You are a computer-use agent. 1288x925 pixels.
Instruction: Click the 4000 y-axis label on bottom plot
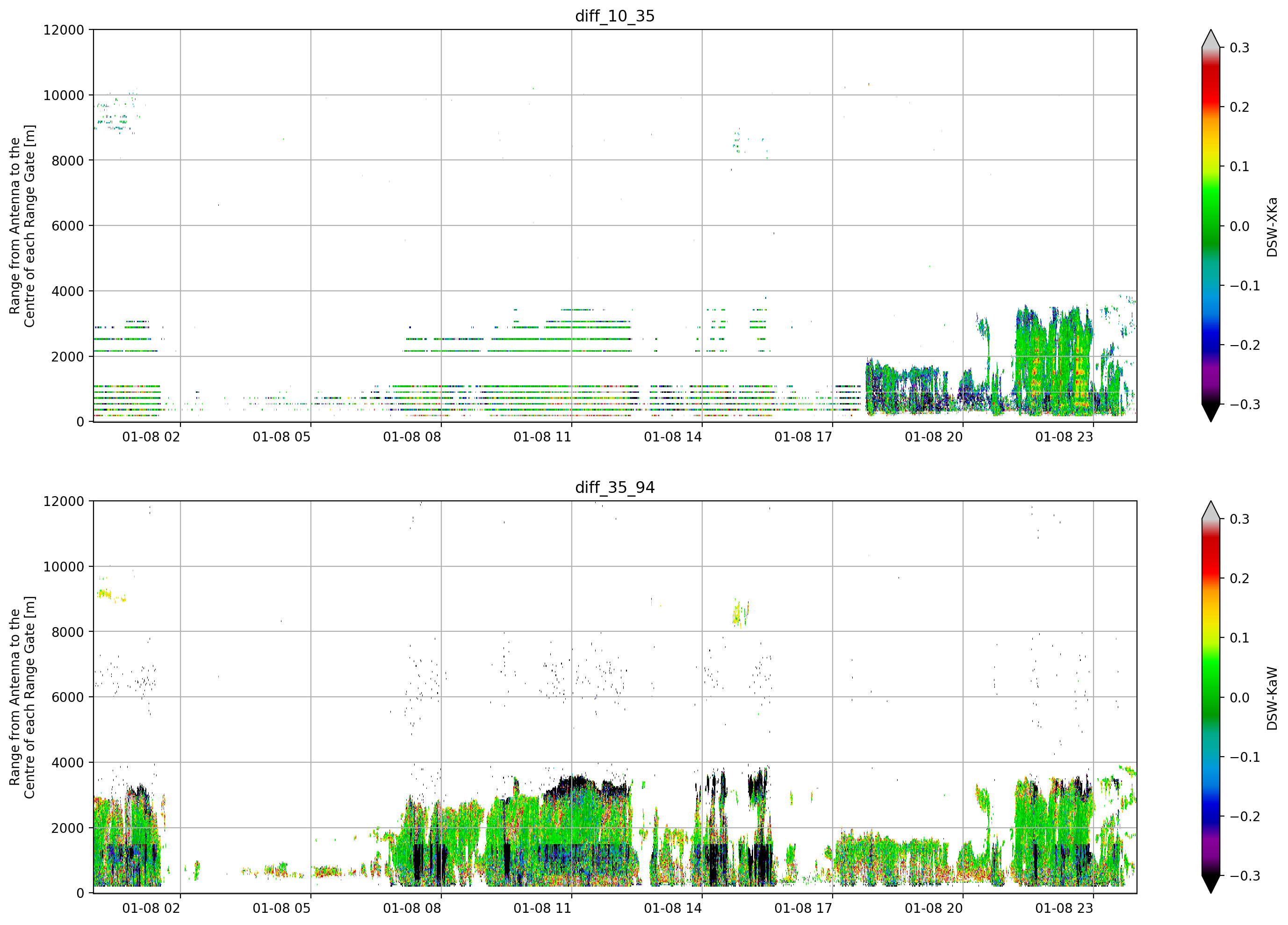68,763
